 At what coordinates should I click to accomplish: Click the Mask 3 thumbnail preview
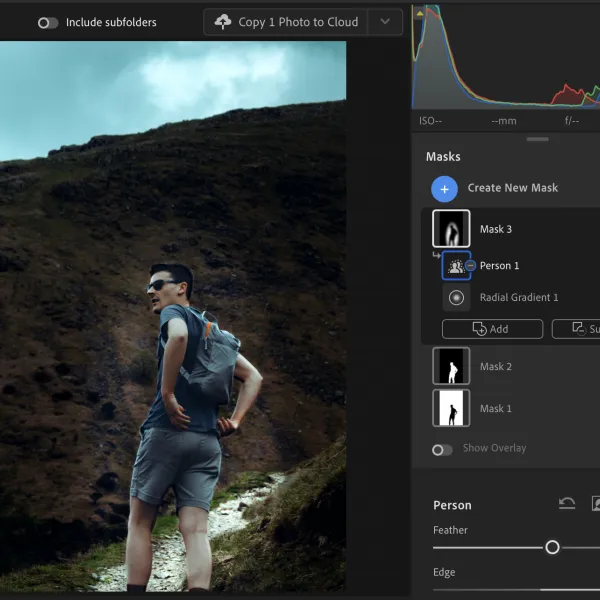(451, 228)
